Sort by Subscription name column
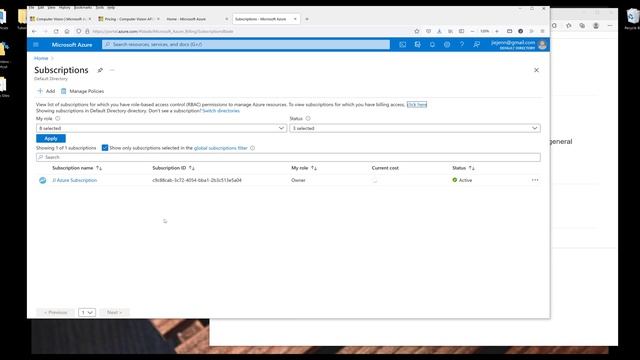The height and width of the screenshot is (360, 640). pyautogui.click(x=77, y=168)
